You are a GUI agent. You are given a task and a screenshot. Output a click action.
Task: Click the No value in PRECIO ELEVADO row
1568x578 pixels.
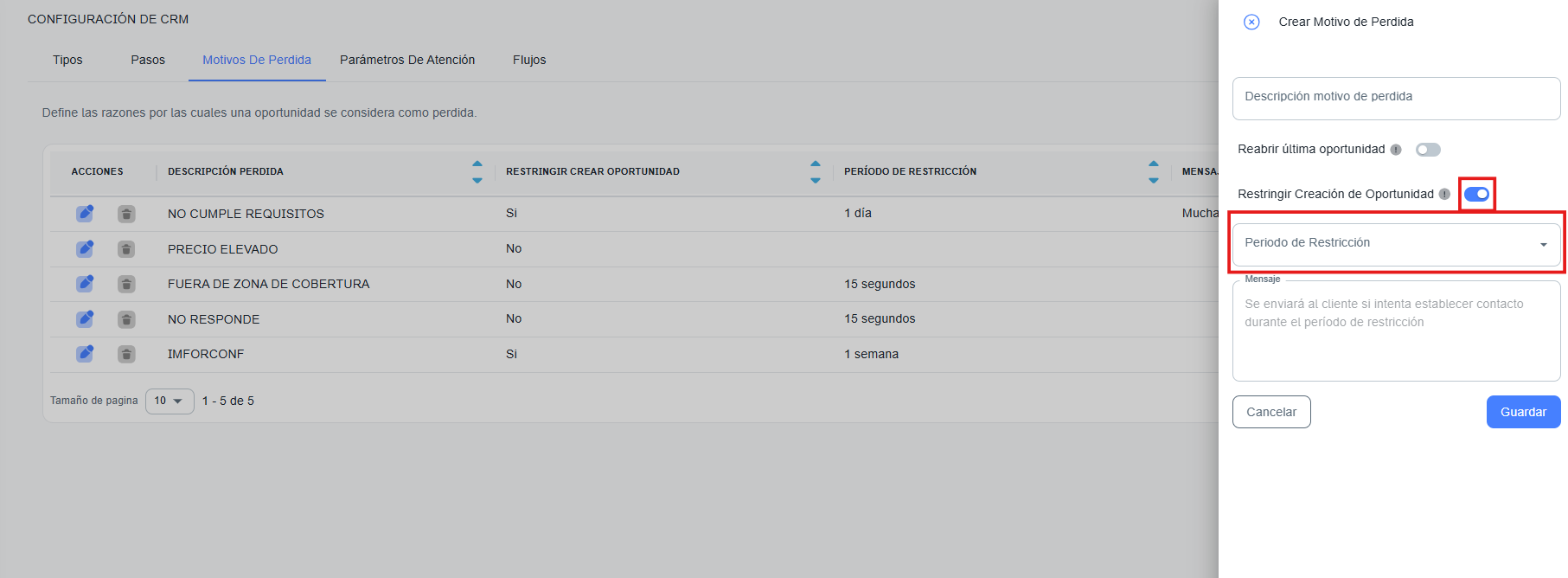tap(514, 248)
